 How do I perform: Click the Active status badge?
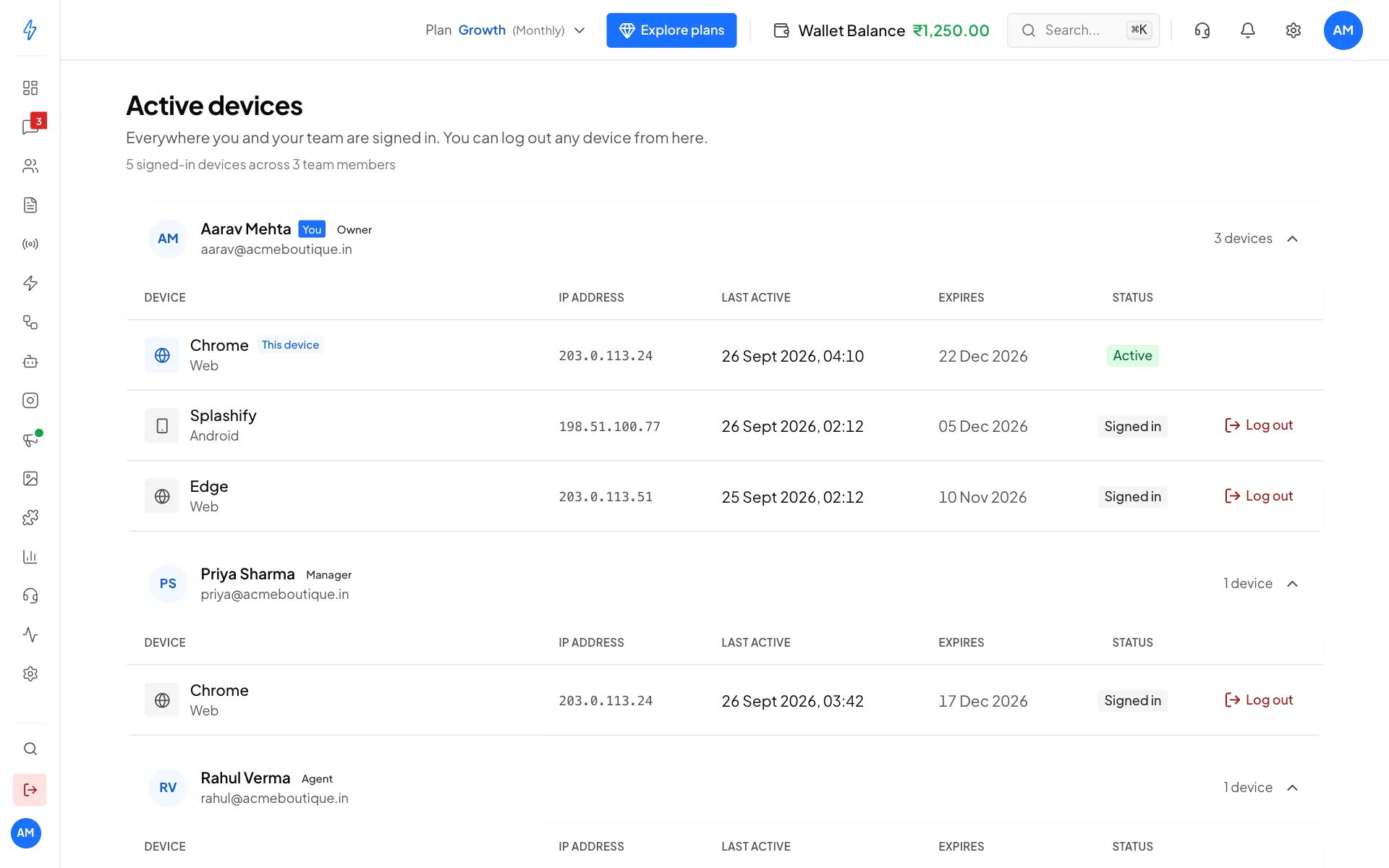pyautogui.click(x=1132, y=356)
